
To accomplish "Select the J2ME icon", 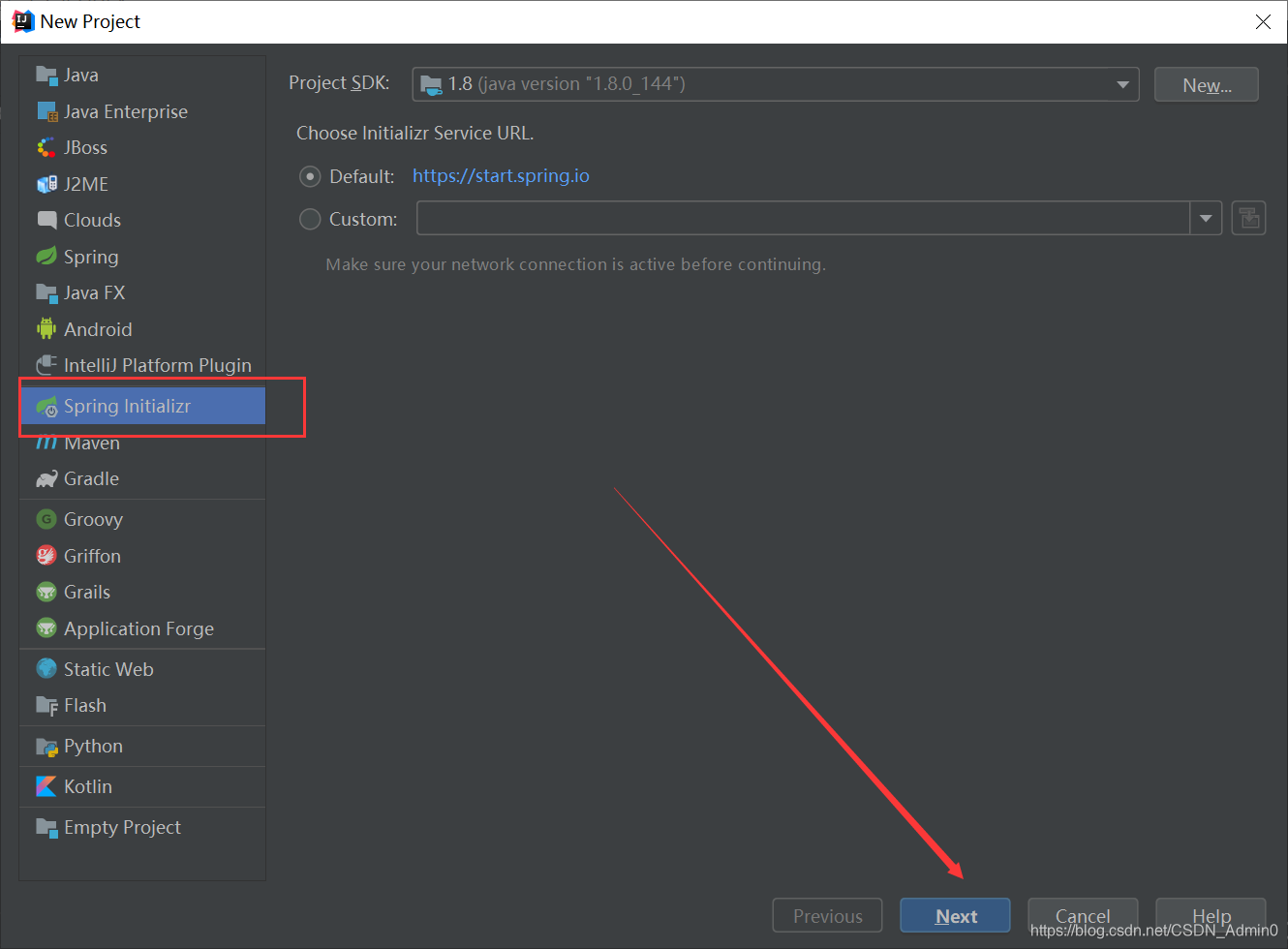I will pyautogui.click(x=46, y=184).
